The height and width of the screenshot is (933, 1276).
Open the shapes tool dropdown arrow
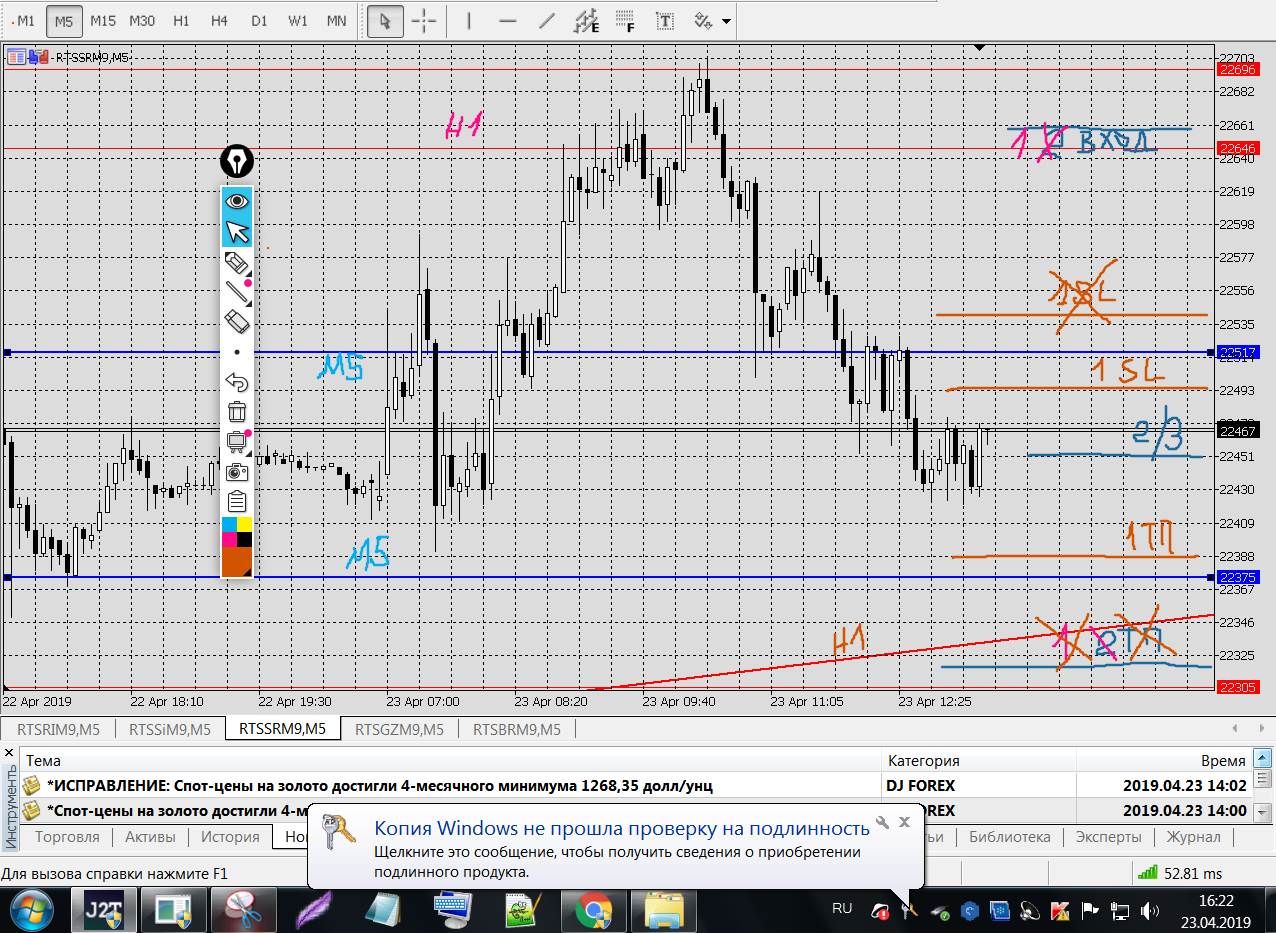[726, 21]
